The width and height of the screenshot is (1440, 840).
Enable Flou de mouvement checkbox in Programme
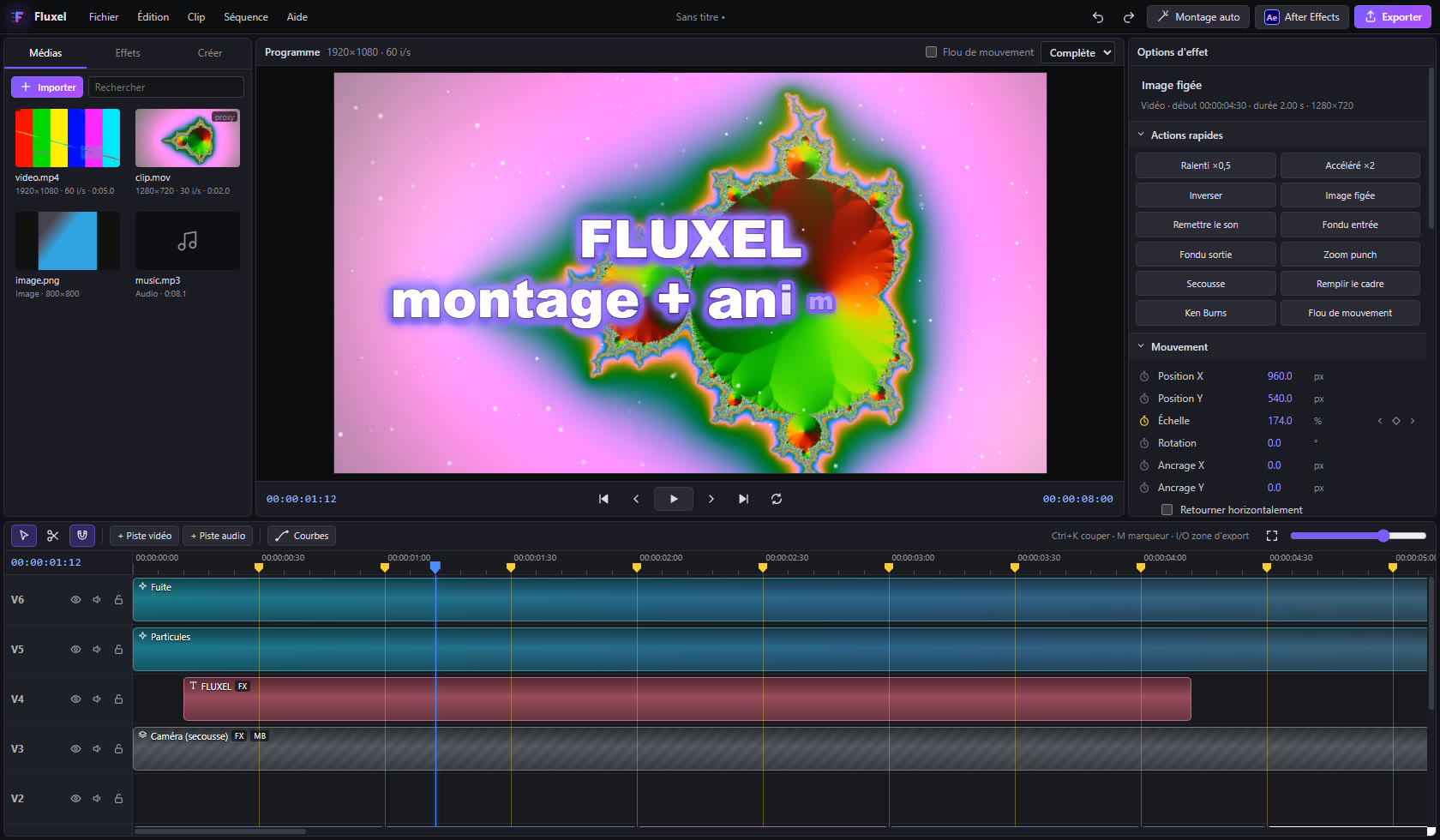click(x=931, y=52)
